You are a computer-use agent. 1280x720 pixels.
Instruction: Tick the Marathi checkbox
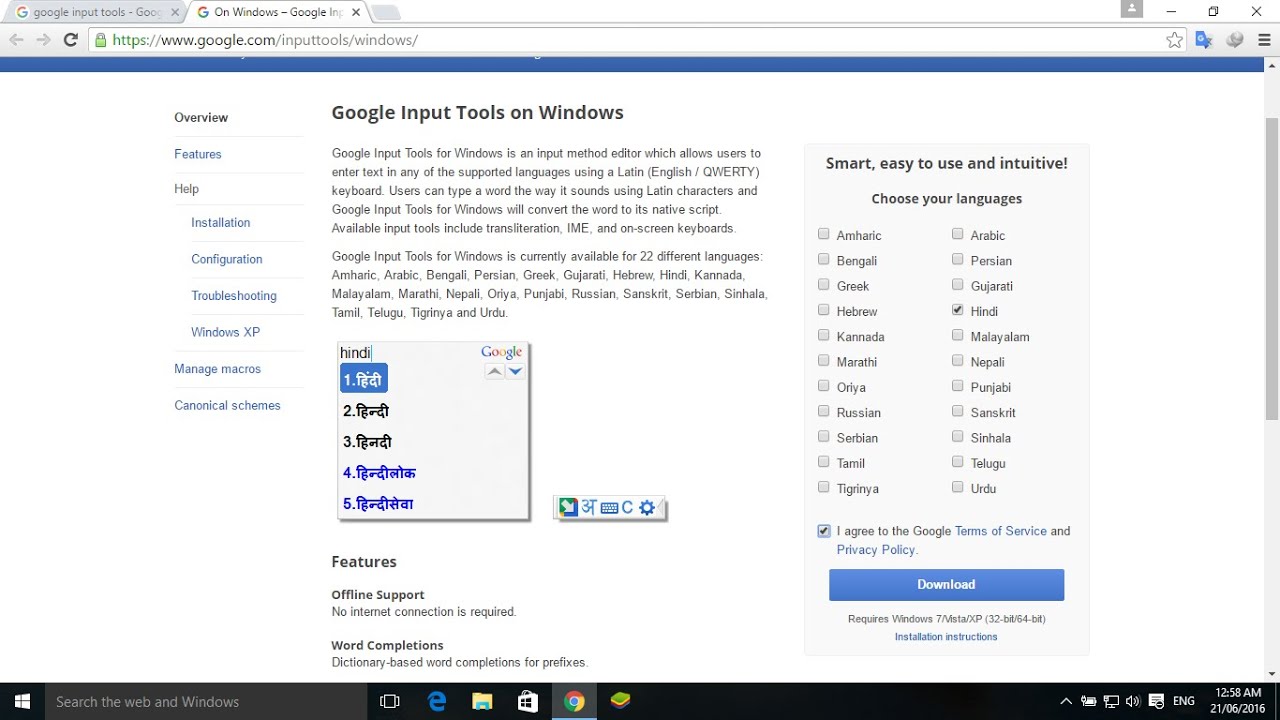(x=824, y=361)
